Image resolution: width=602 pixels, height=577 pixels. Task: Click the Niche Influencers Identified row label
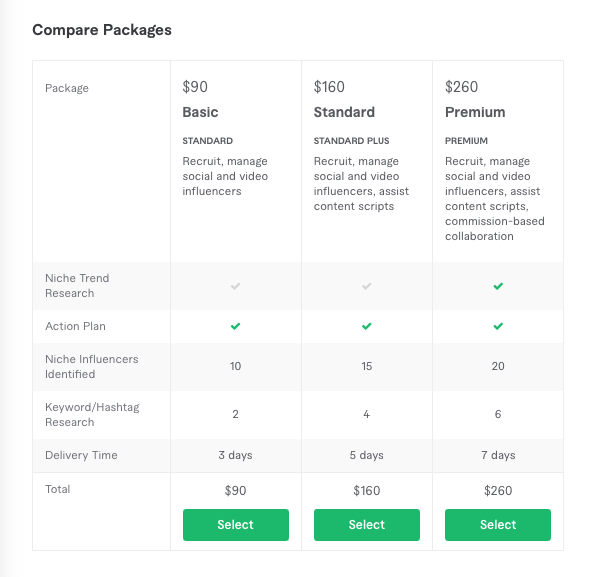click(x=91, y=367)
